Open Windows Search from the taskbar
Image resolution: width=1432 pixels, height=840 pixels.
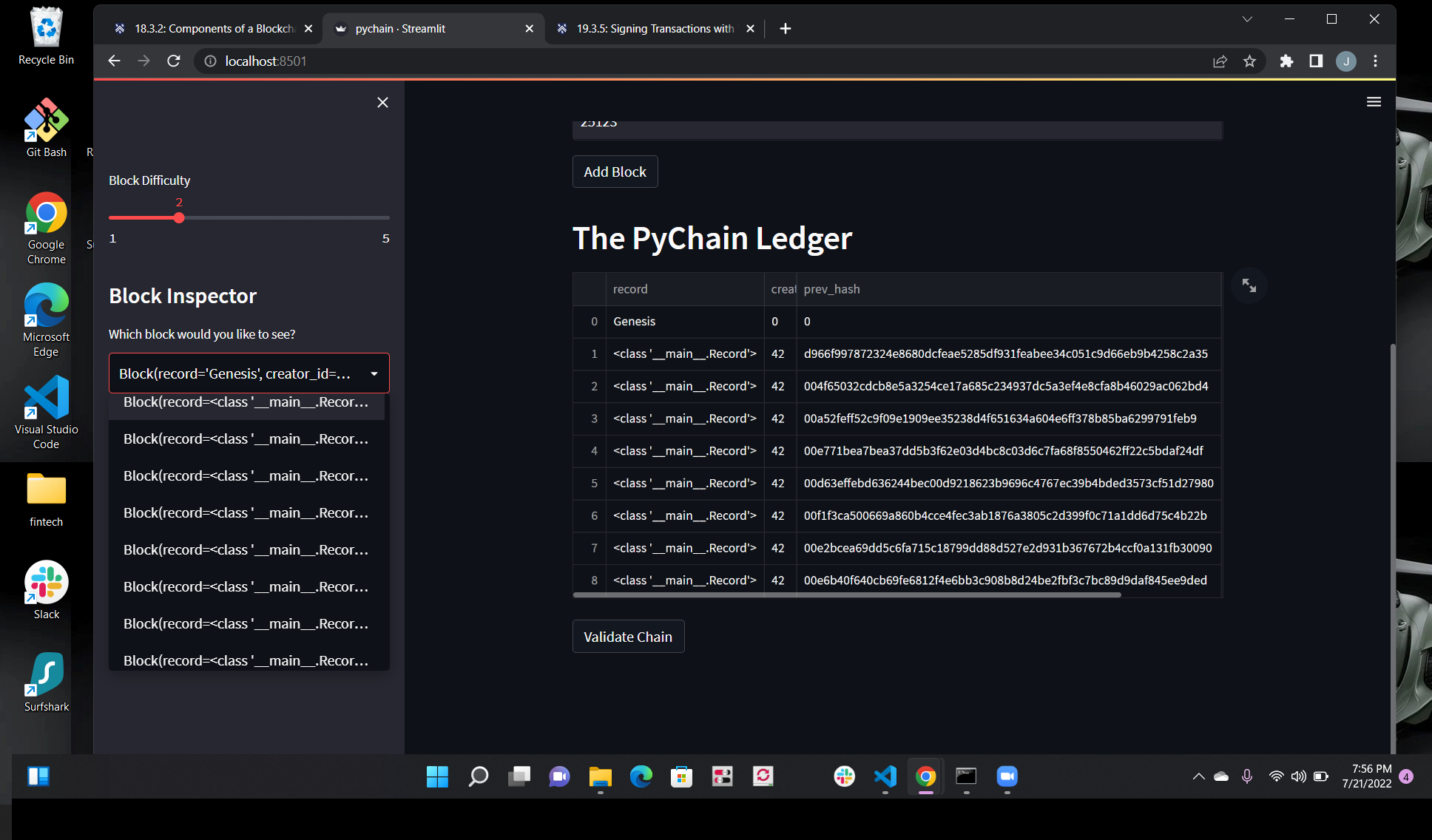click(x=478, y=777)
